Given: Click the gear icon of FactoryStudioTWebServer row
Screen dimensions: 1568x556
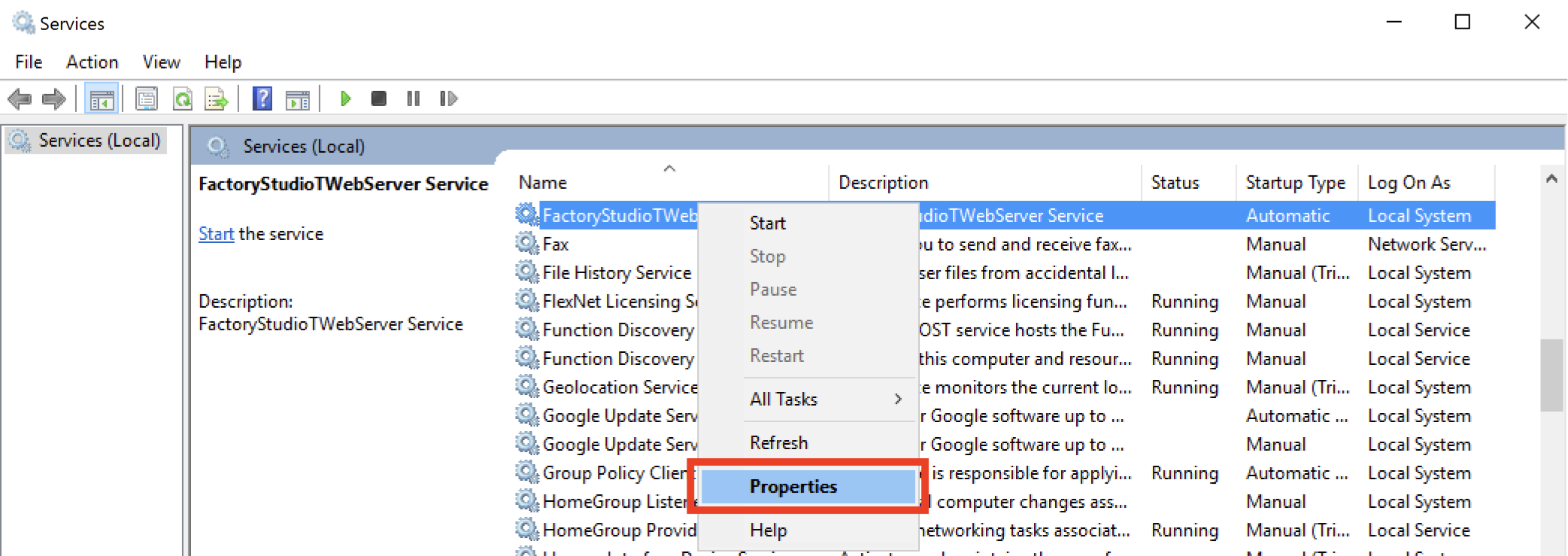Looking at the screenshot, I should (x=527, y=214).
